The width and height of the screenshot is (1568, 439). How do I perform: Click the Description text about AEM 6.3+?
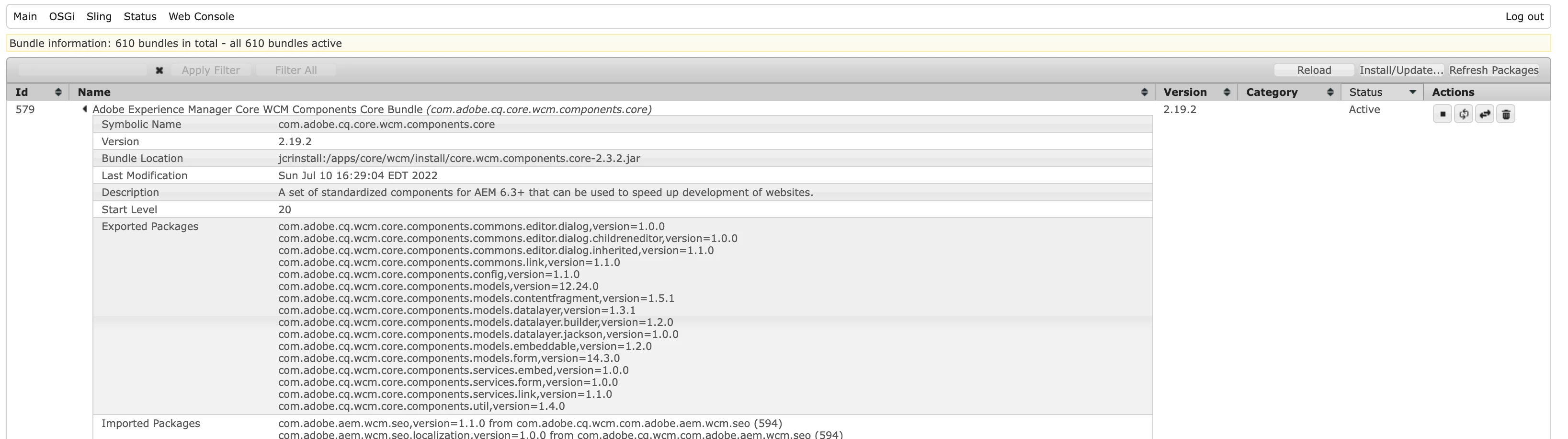pos(545,192)
